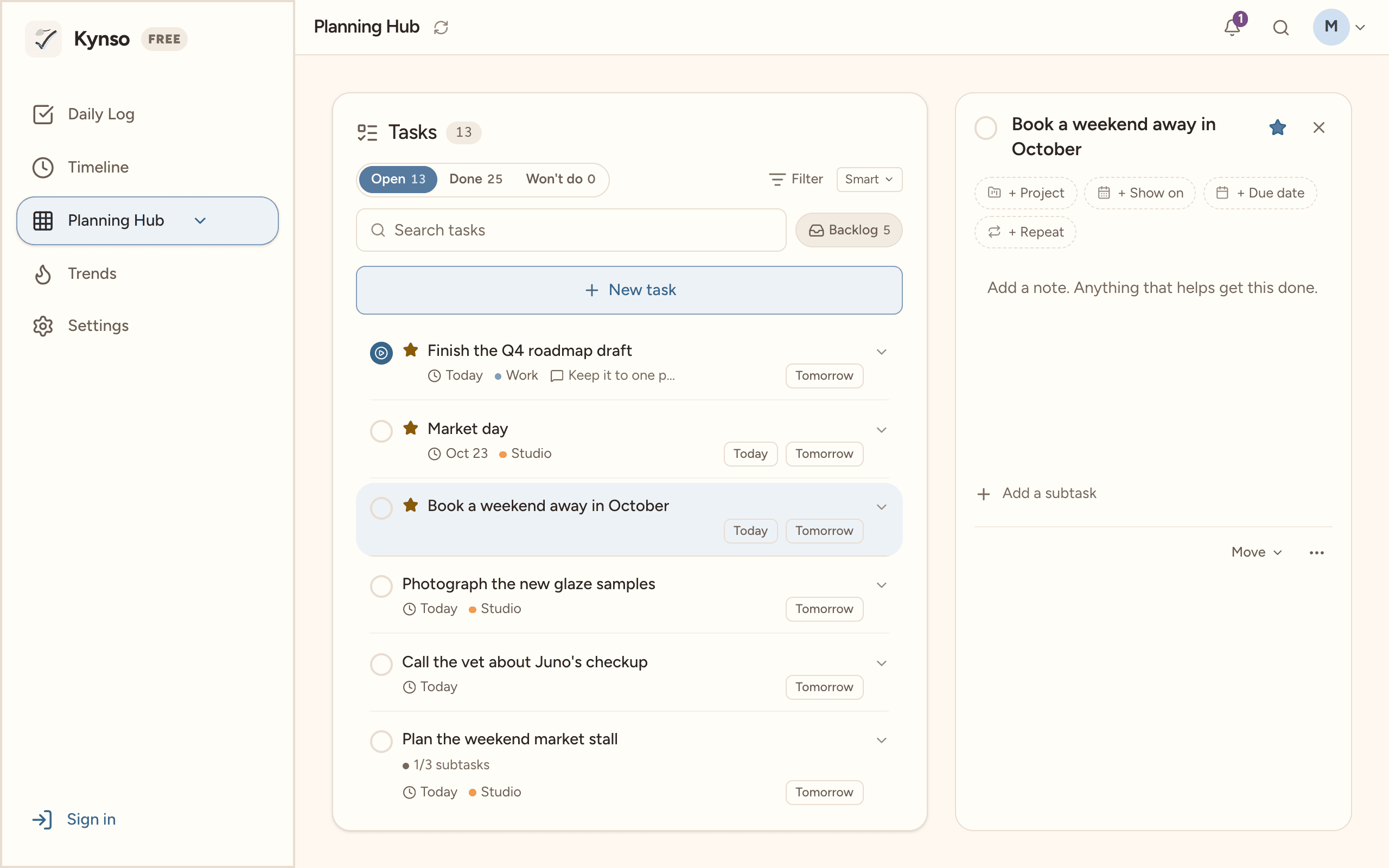Toggle star on Finish the Q4 roadmap draft
The image size is (1389, 868).
[x=410, y=350]
